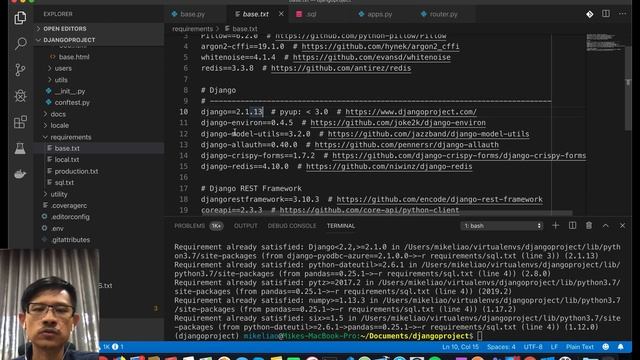
Task: Open the django-allauth GitHub link
Action: click(407, 145)
